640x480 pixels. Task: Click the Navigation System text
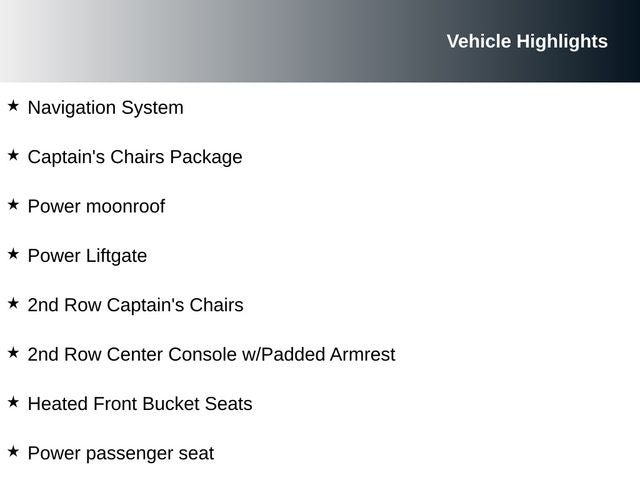click(x=105, y=108)
